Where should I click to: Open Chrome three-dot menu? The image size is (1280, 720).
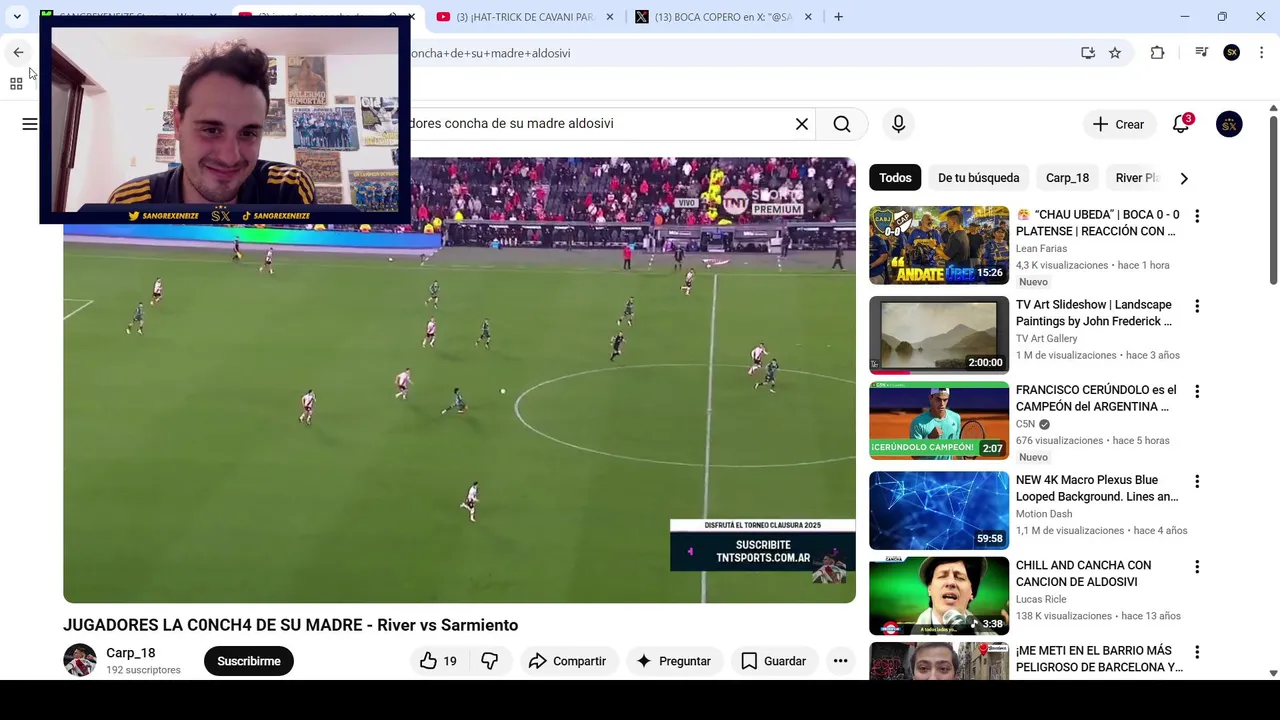point(1261,53)
